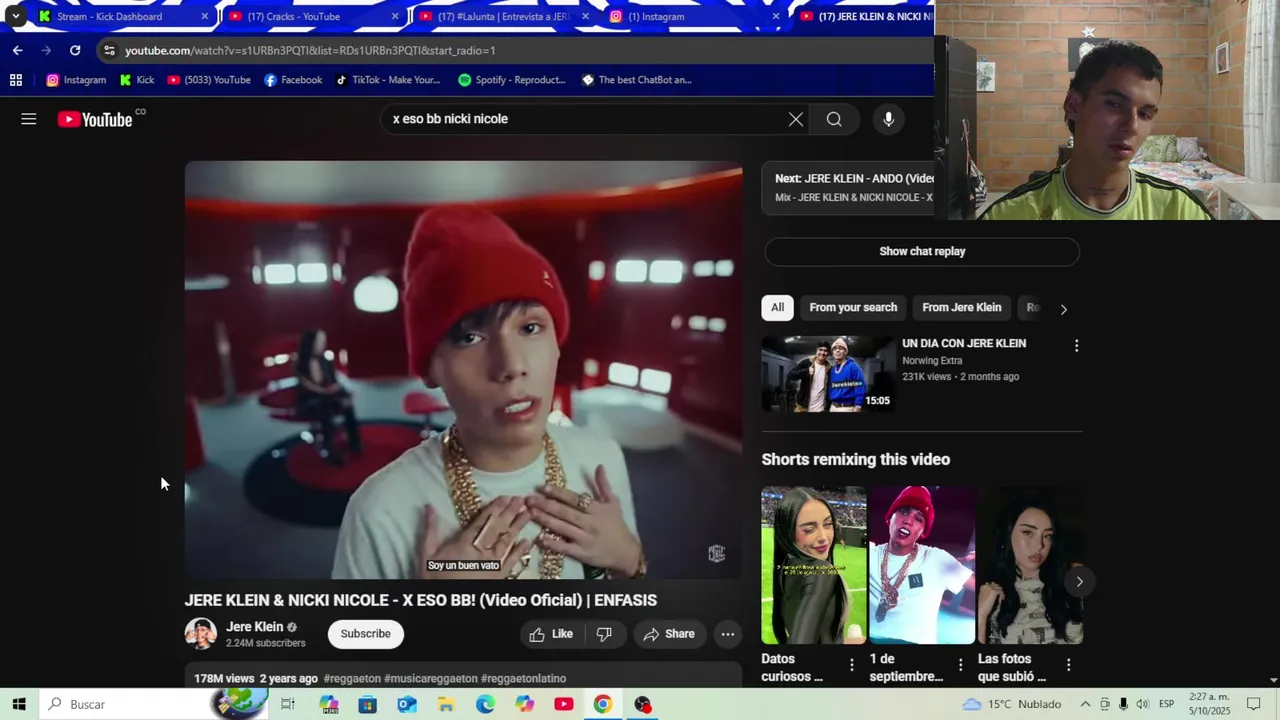Click the #musicareggaeton hashtag
Viewport: 1280px width, 720px height.
pyautogui.click(x=429, y=679)
